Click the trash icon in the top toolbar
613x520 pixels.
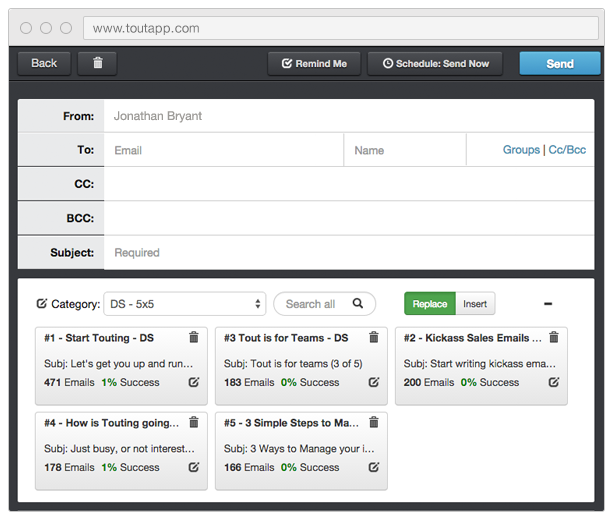(97, 63)
